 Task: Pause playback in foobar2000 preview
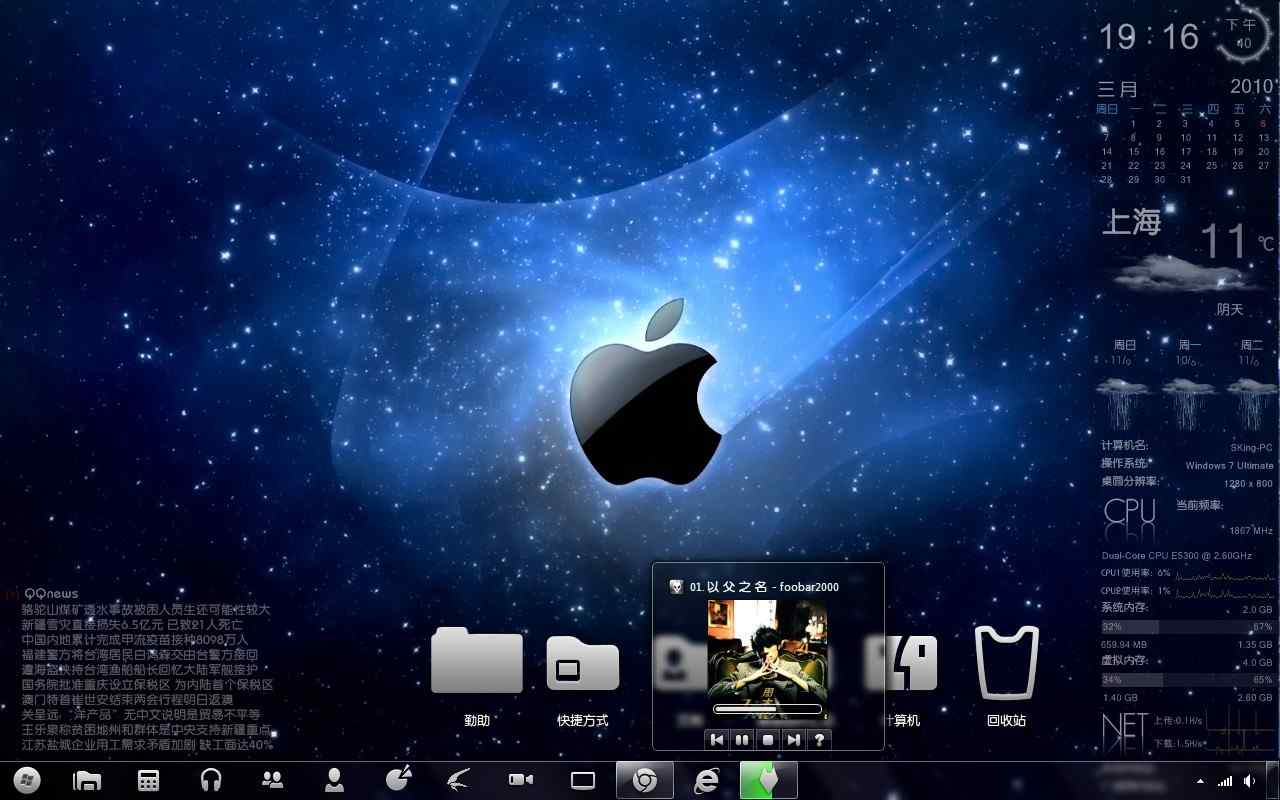pos(742,740)
